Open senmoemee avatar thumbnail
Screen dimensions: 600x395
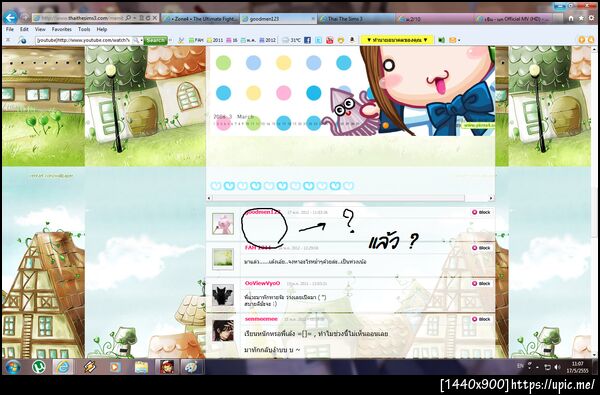[223, 330]
